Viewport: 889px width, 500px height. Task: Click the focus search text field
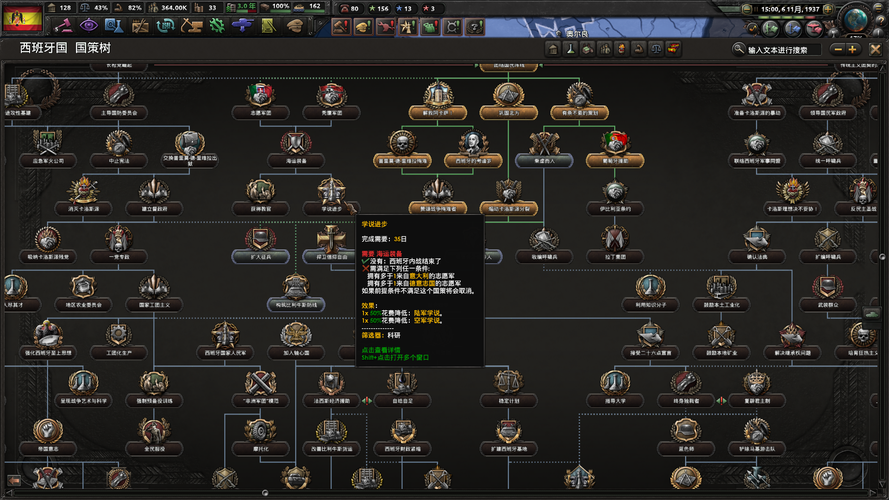tap(784, 50)
